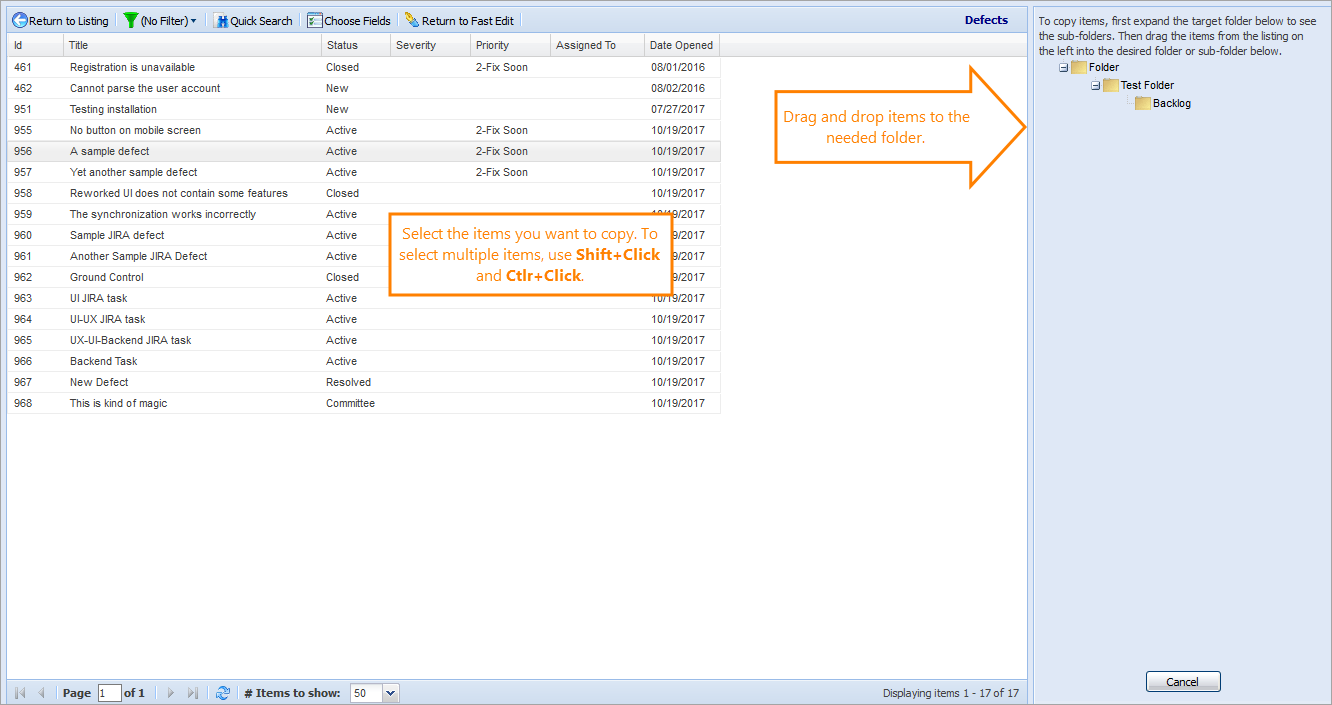Select row 'Backend Task'
1332x705 pixels.
click(x=364, y=361)
